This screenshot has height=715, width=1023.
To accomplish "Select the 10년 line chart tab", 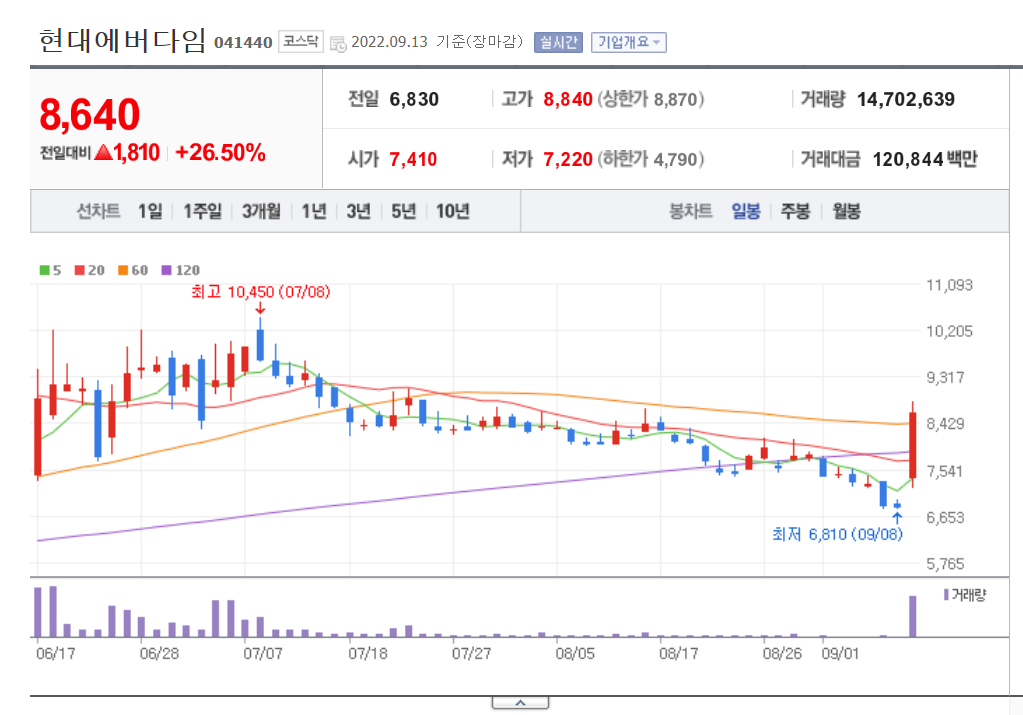I will (x=453, y=211).
